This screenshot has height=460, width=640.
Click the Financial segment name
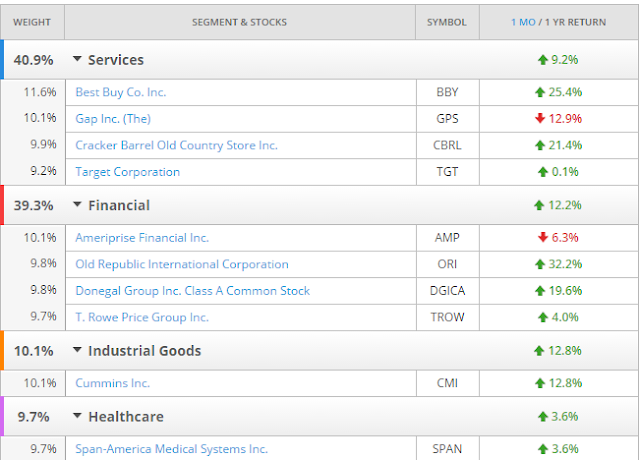(119, 205)
